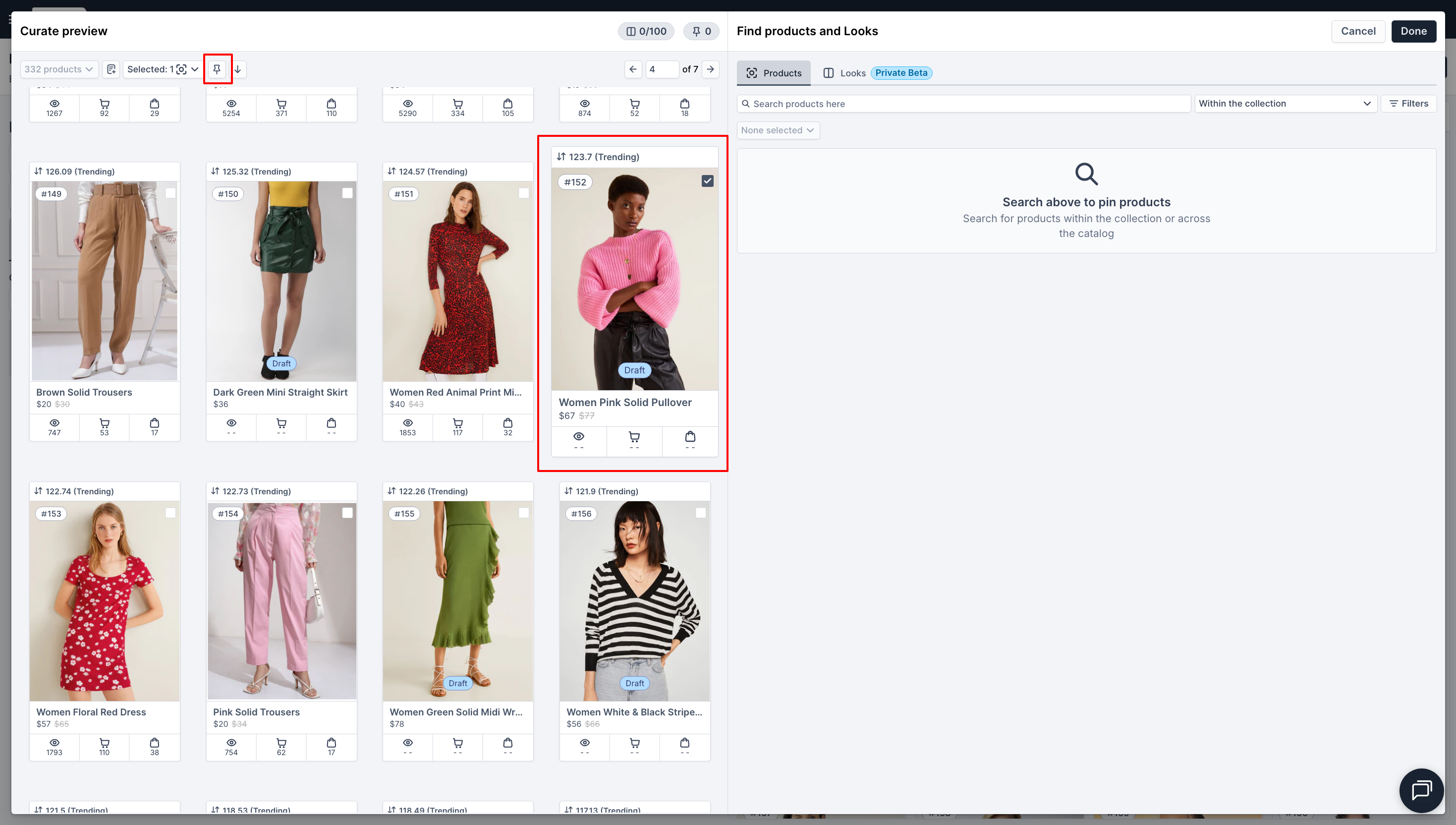The image size is (1456, 825).
Task: Check the Pink Solid Trousers product
Action: (x=347, y=513)
